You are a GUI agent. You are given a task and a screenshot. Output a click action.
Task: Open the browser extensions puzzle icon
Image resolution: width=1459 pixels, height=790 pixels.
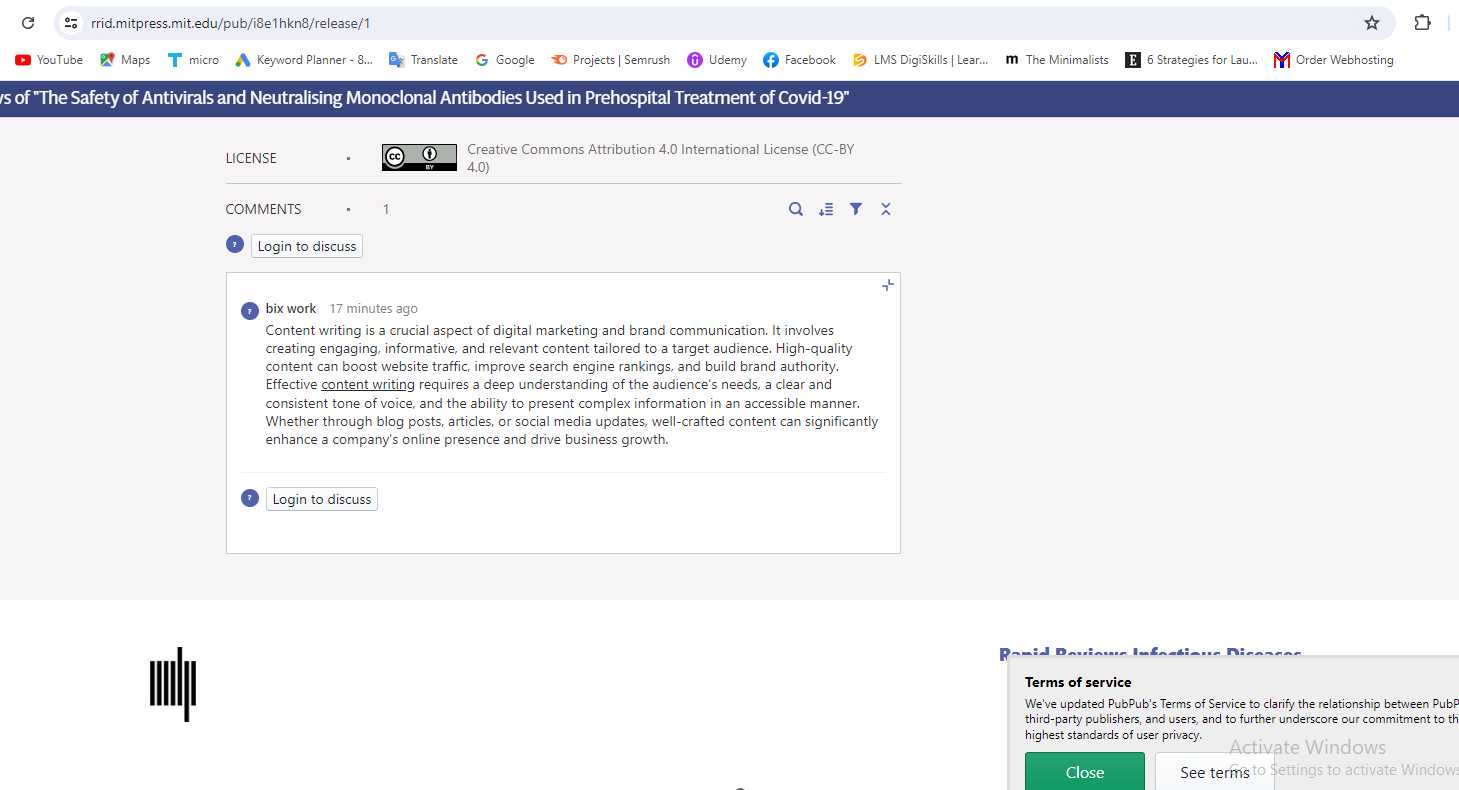pos(1422,23)
